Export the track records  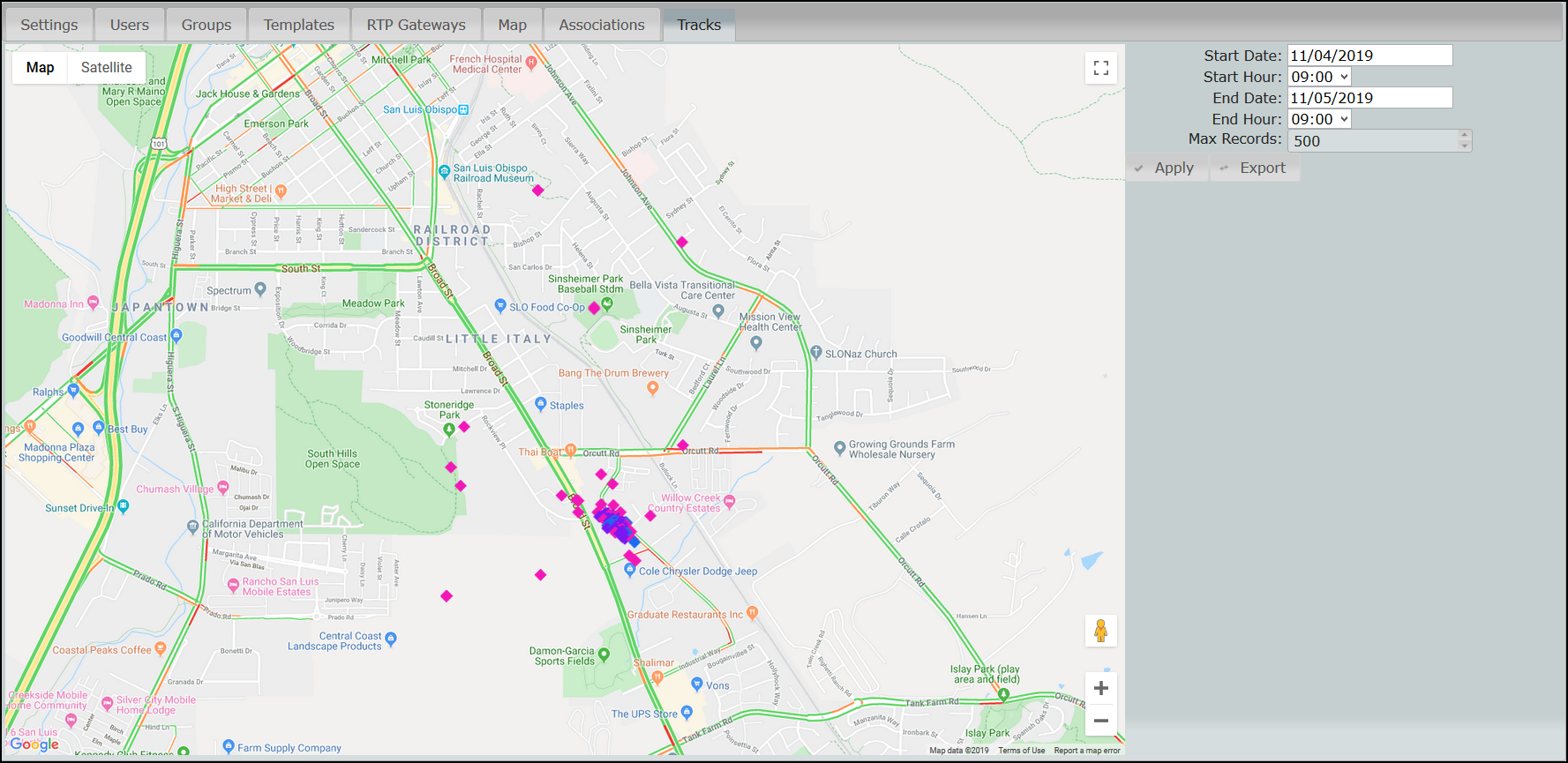point(1254,168)
